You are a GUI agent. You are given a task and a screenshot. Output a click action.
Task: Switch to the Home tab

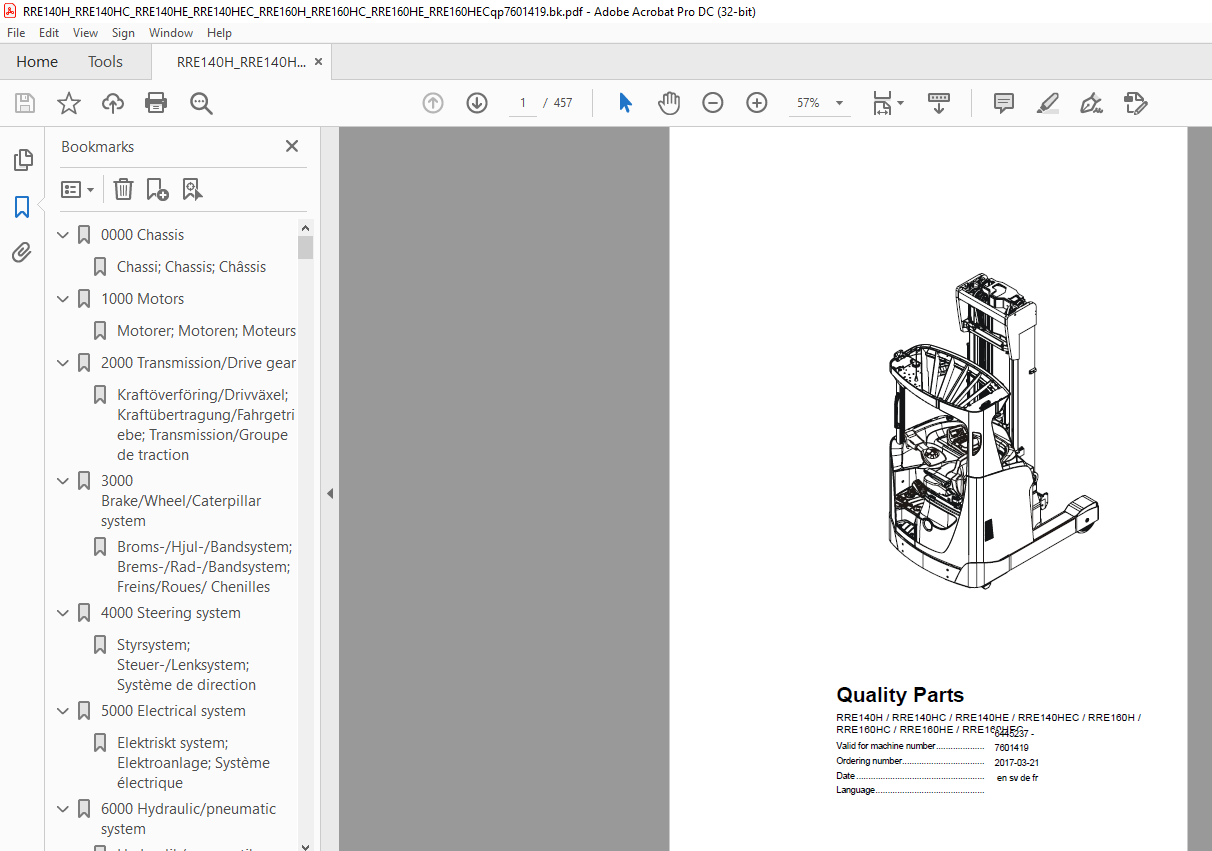(x=37, y=62)
